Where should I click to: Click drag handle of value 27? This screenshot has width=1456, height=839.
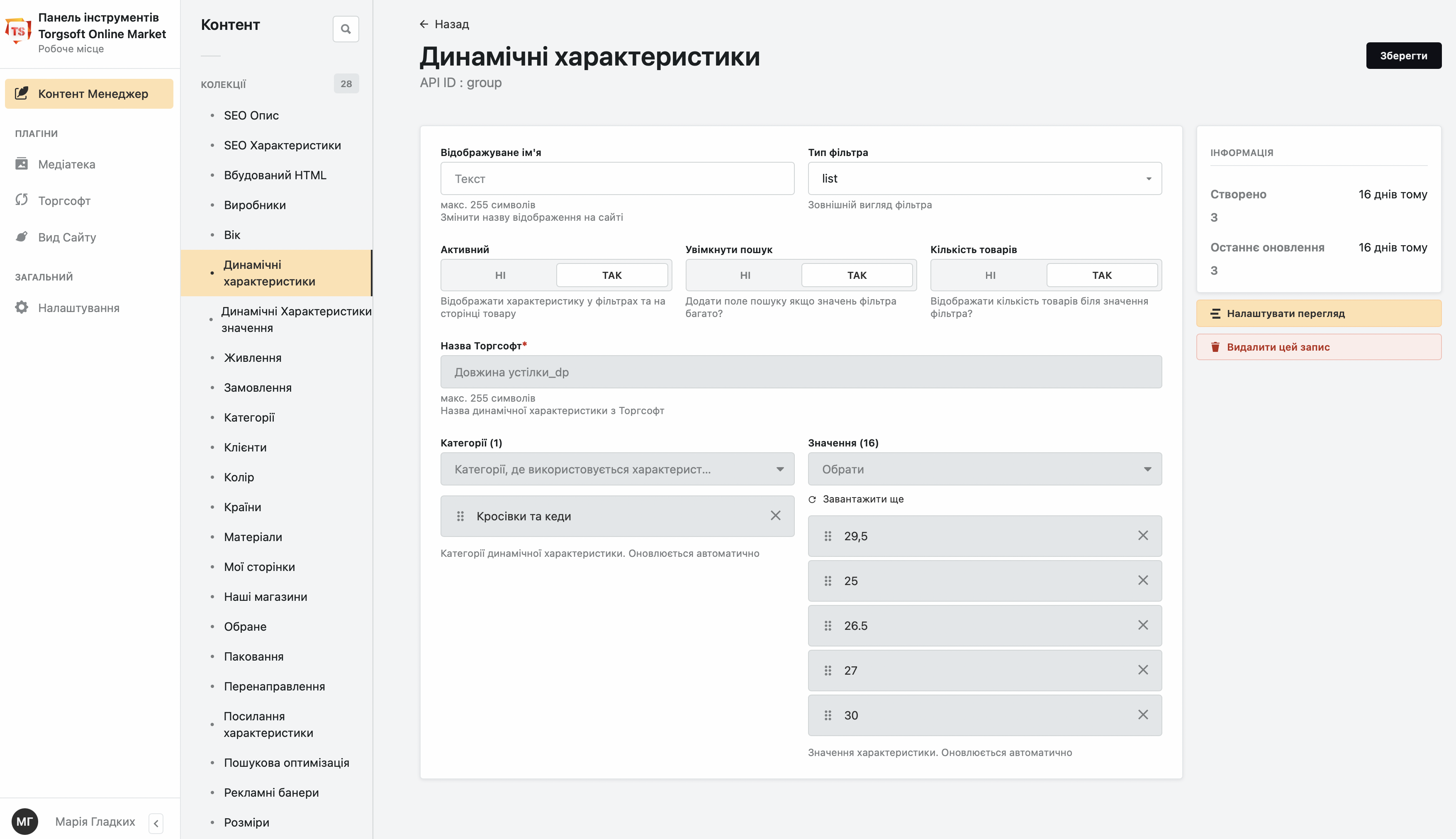click(828, 671)
